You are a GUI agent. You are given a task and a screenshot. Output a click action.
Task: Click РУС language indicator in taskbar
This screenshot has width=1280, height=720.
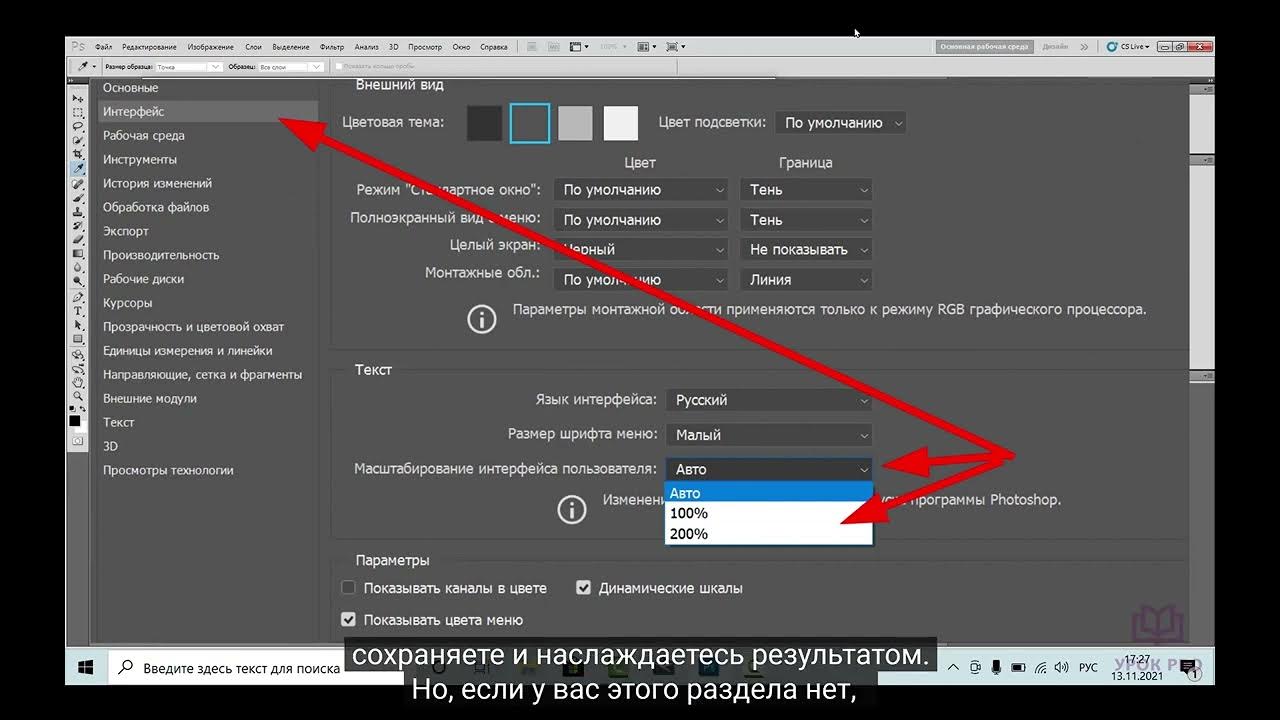(1089, 667)
